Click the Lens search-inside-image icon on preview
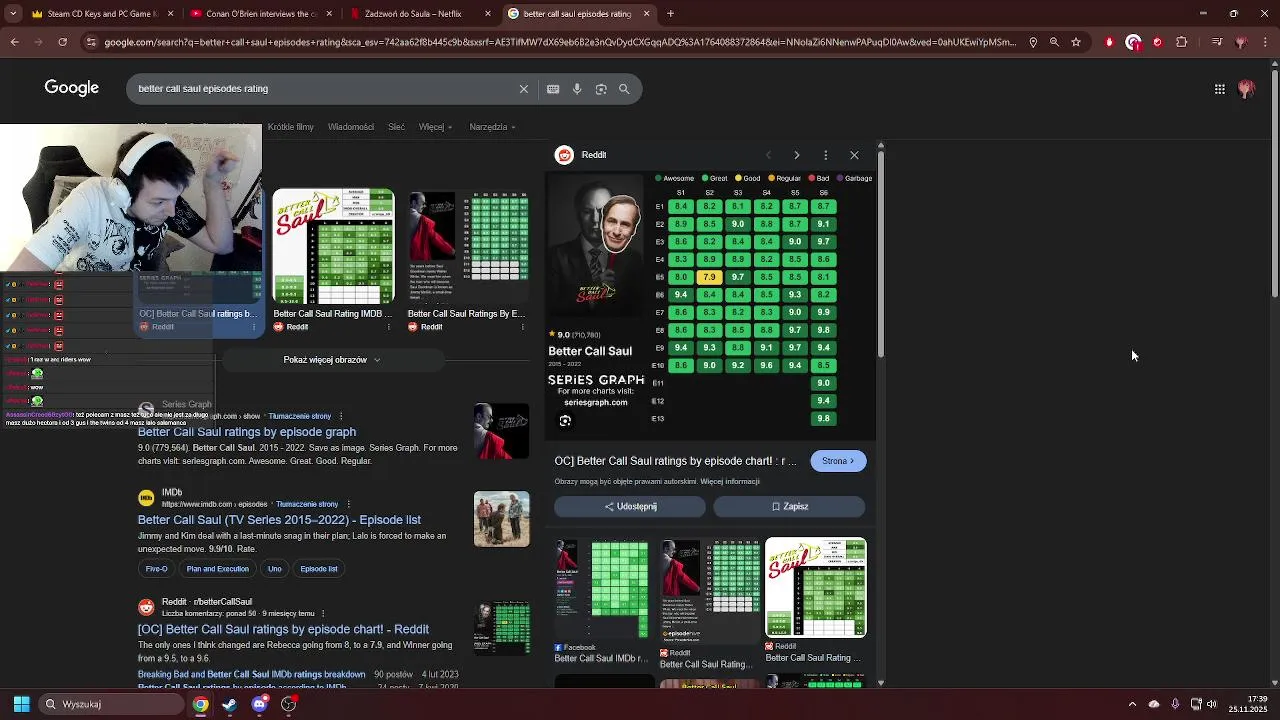This screenshot has width=1280, height=720. point(565,421)
